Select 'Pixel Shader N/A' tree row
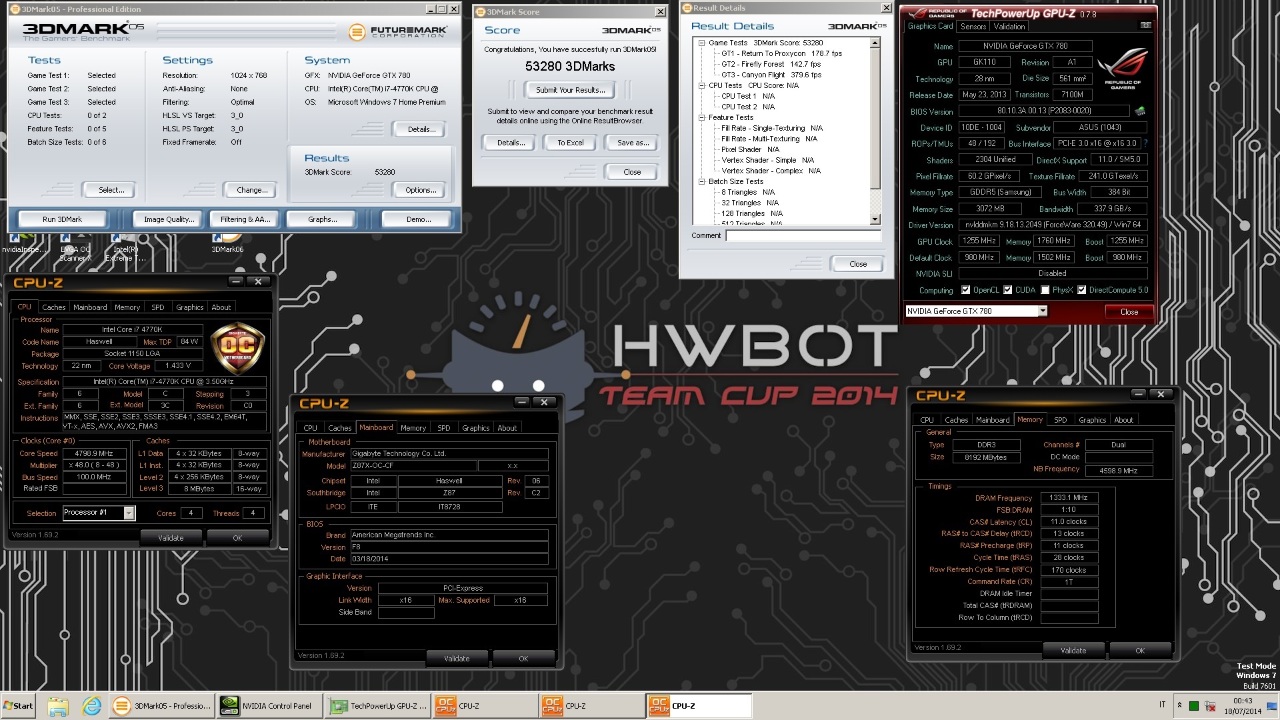Screen dimensions: 1280x720 coord(750,150)
